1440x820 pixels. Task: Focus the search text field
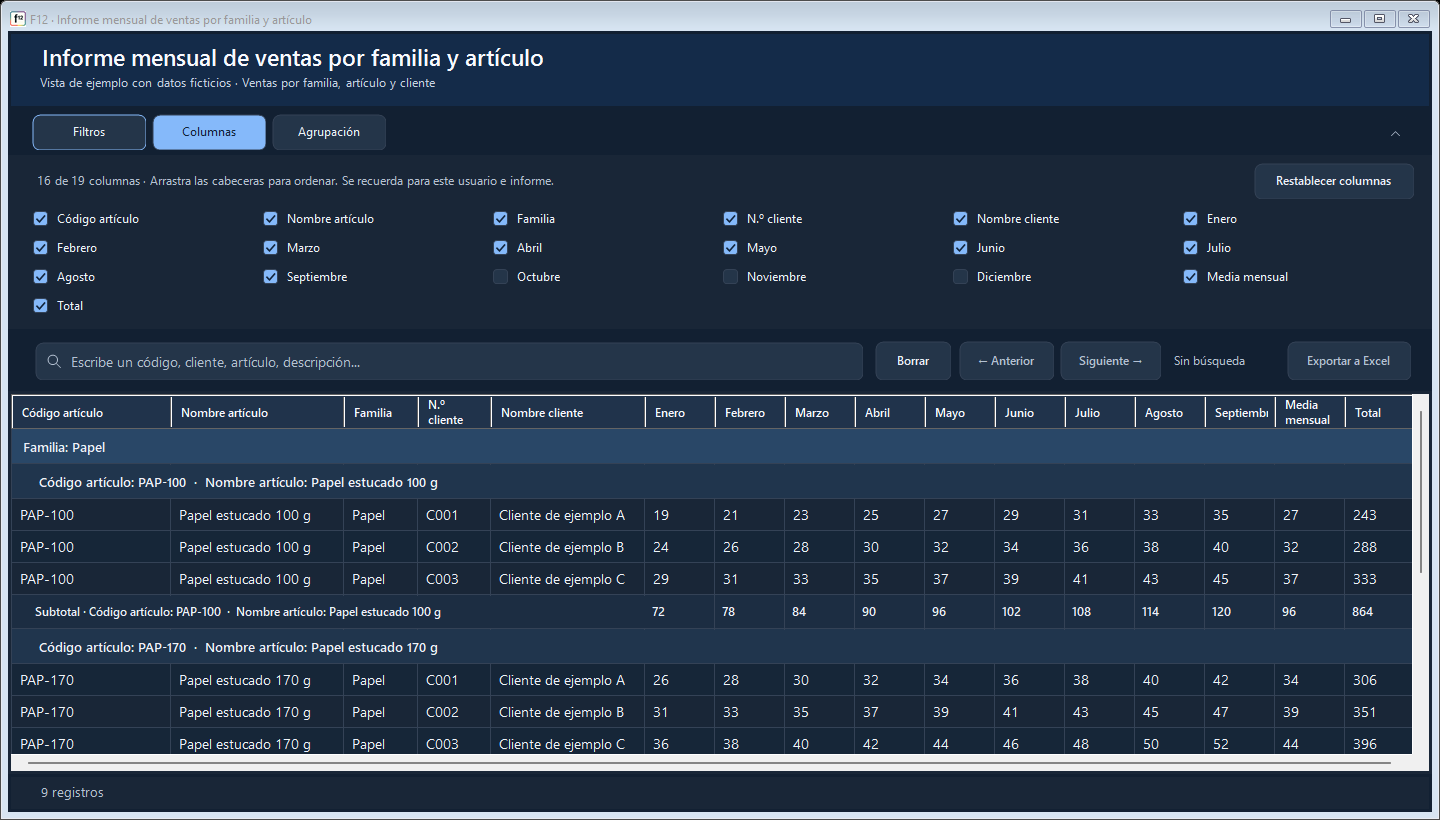coord(449,361)
